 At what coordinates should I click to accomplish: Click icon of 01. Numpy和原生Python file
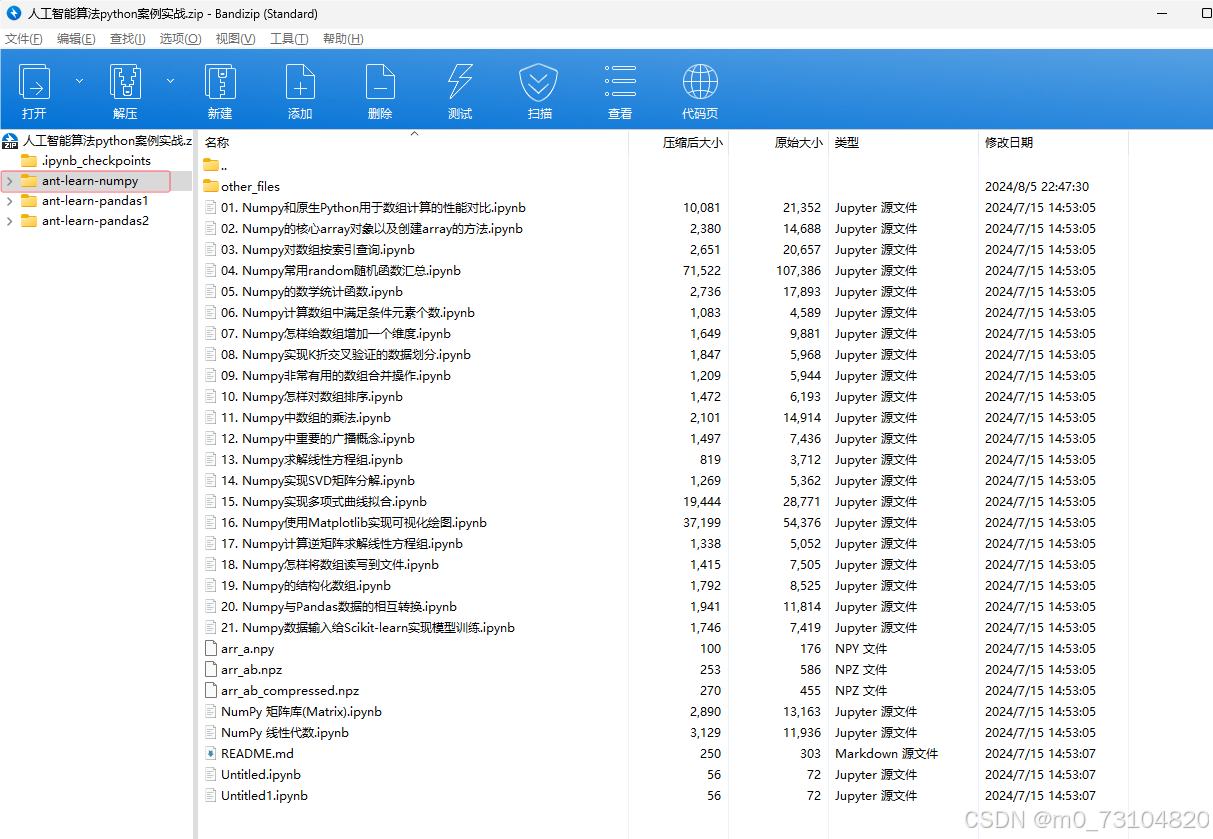click(x=210, y=208)
